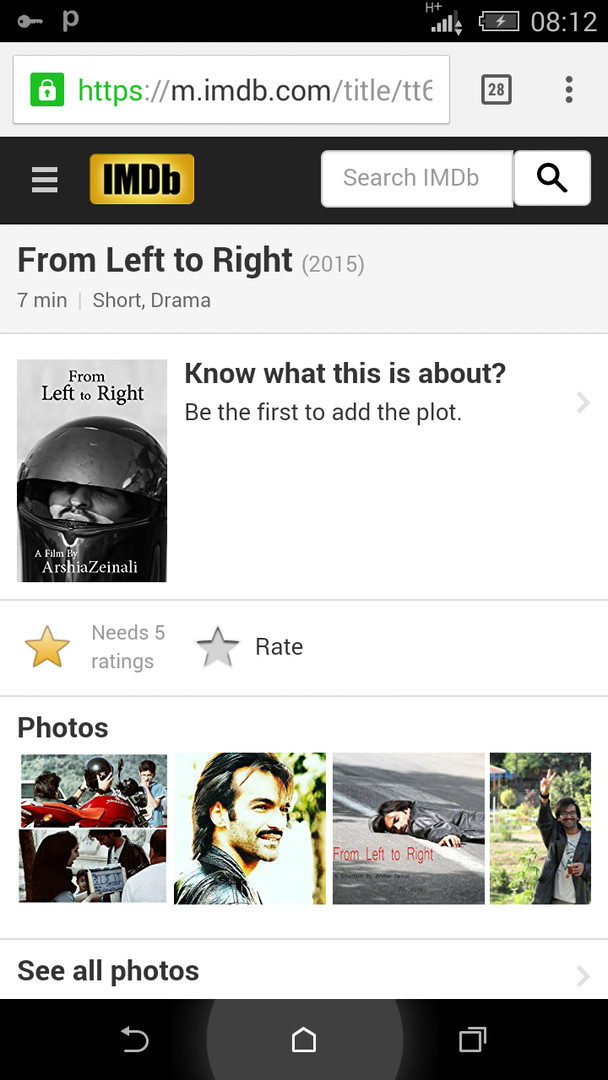608x1080 pixels.
Task: Tap the gray Rate star
Action: (218, 647)
